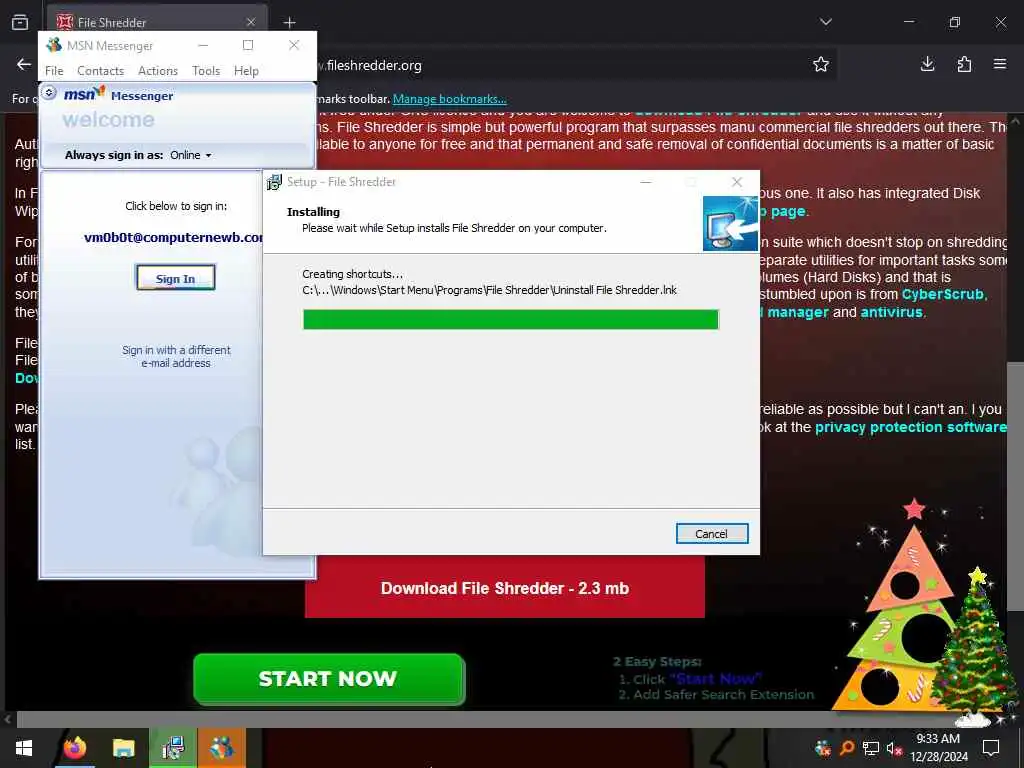Click the magnifier icon in system tray

(x=847, y=748)
